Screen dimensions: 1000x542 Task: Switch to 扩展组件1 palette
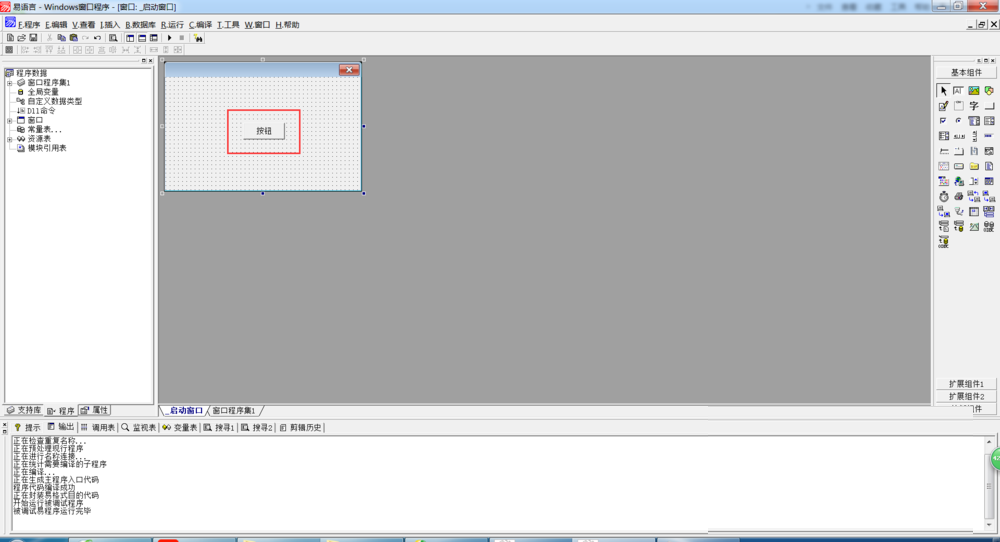pos(966,384)
